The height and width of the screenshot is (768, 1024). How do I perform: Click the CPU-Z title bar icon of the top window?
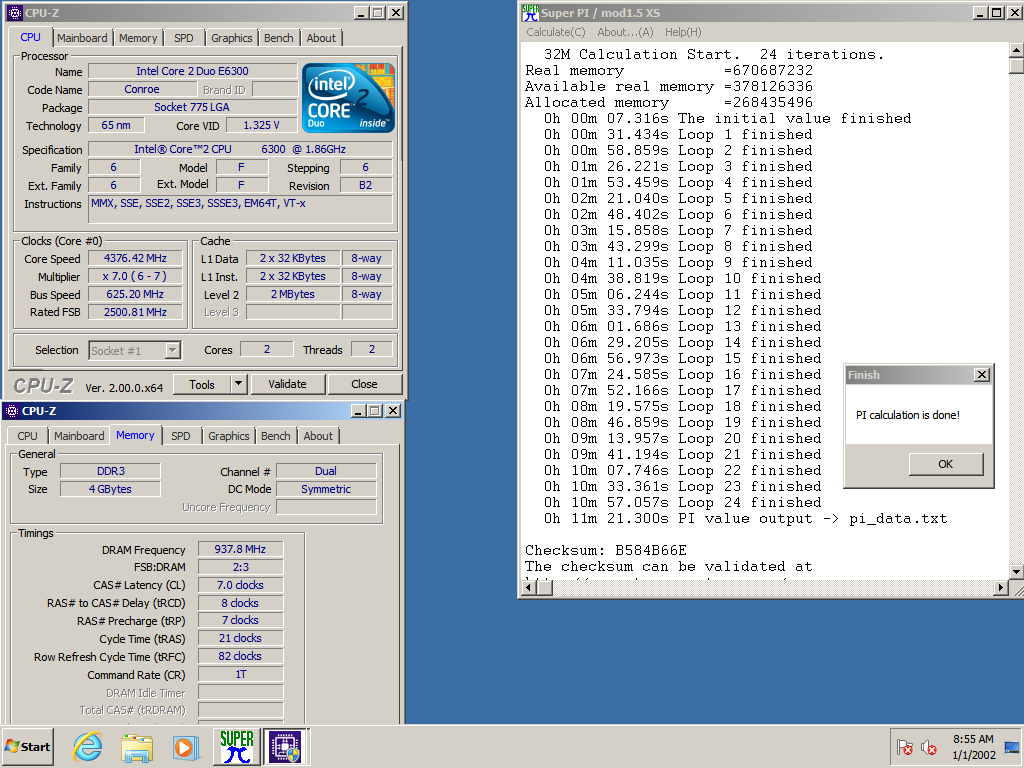coord(14,13)
